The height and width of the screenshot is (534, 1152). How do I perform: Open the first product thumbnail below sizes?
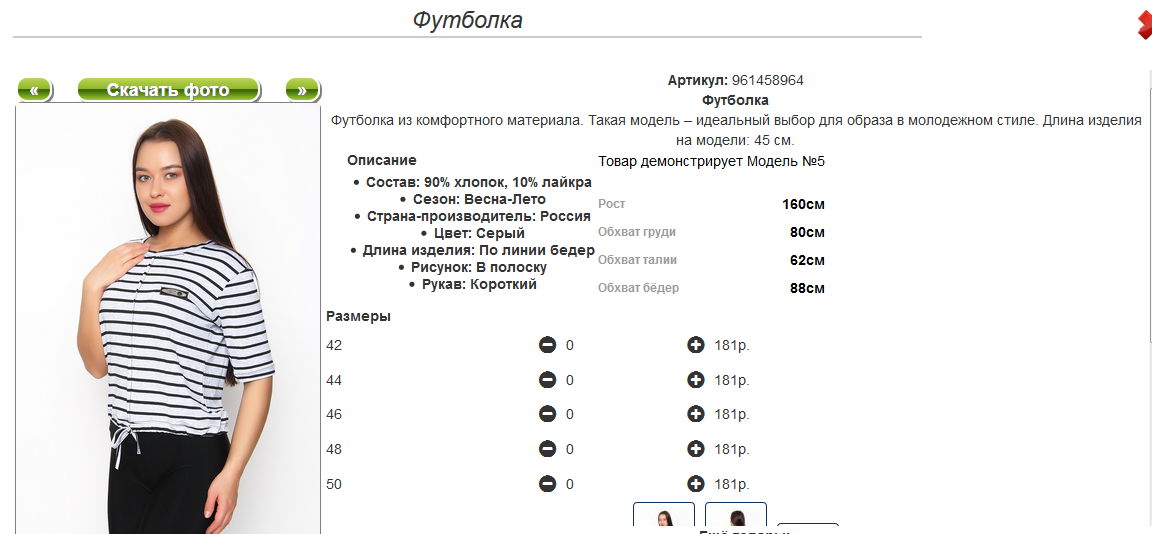pyautogui.click(x=664, y=517)
